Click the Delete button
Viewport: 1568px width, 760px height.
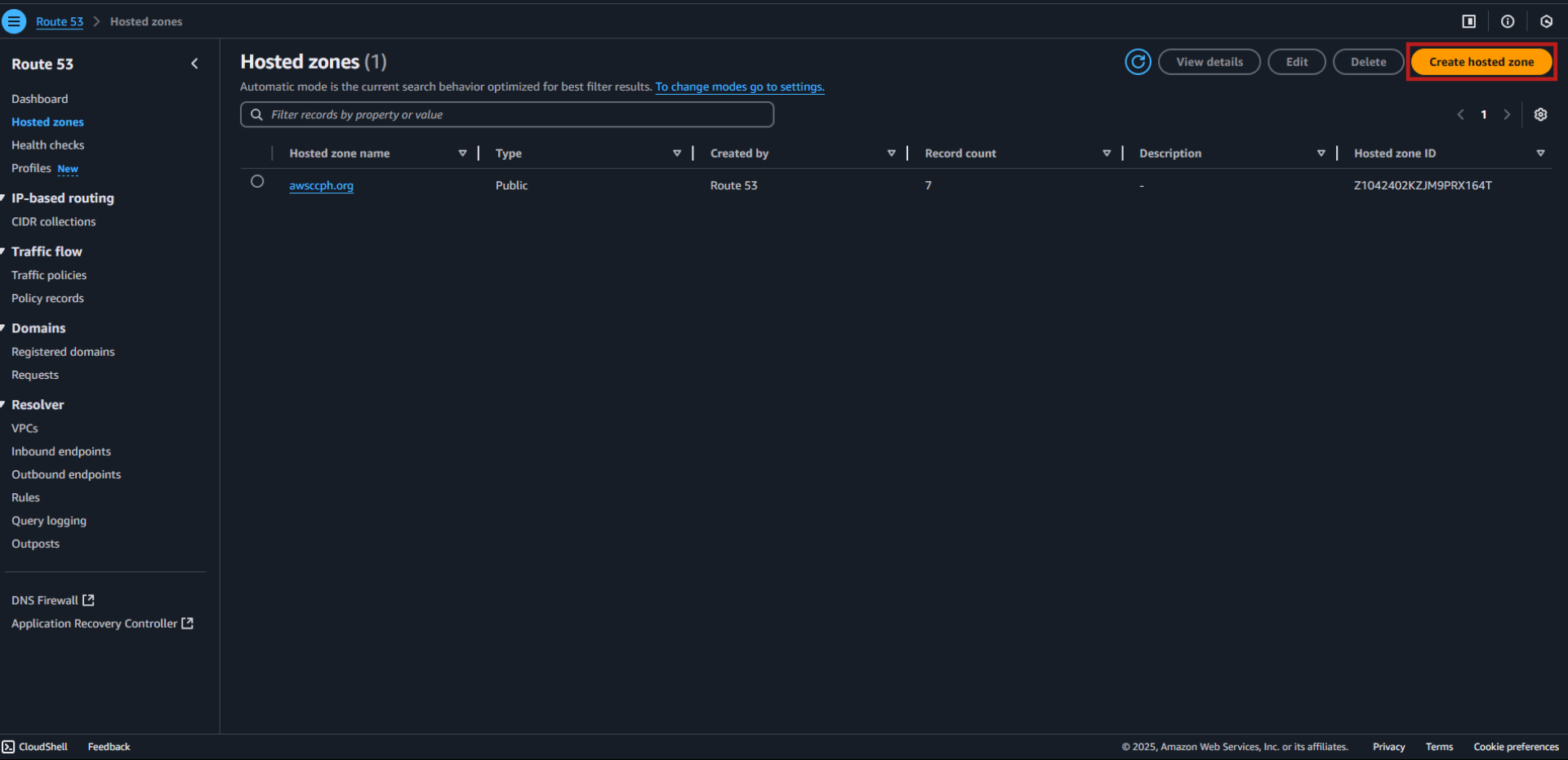pos(1368,62)
